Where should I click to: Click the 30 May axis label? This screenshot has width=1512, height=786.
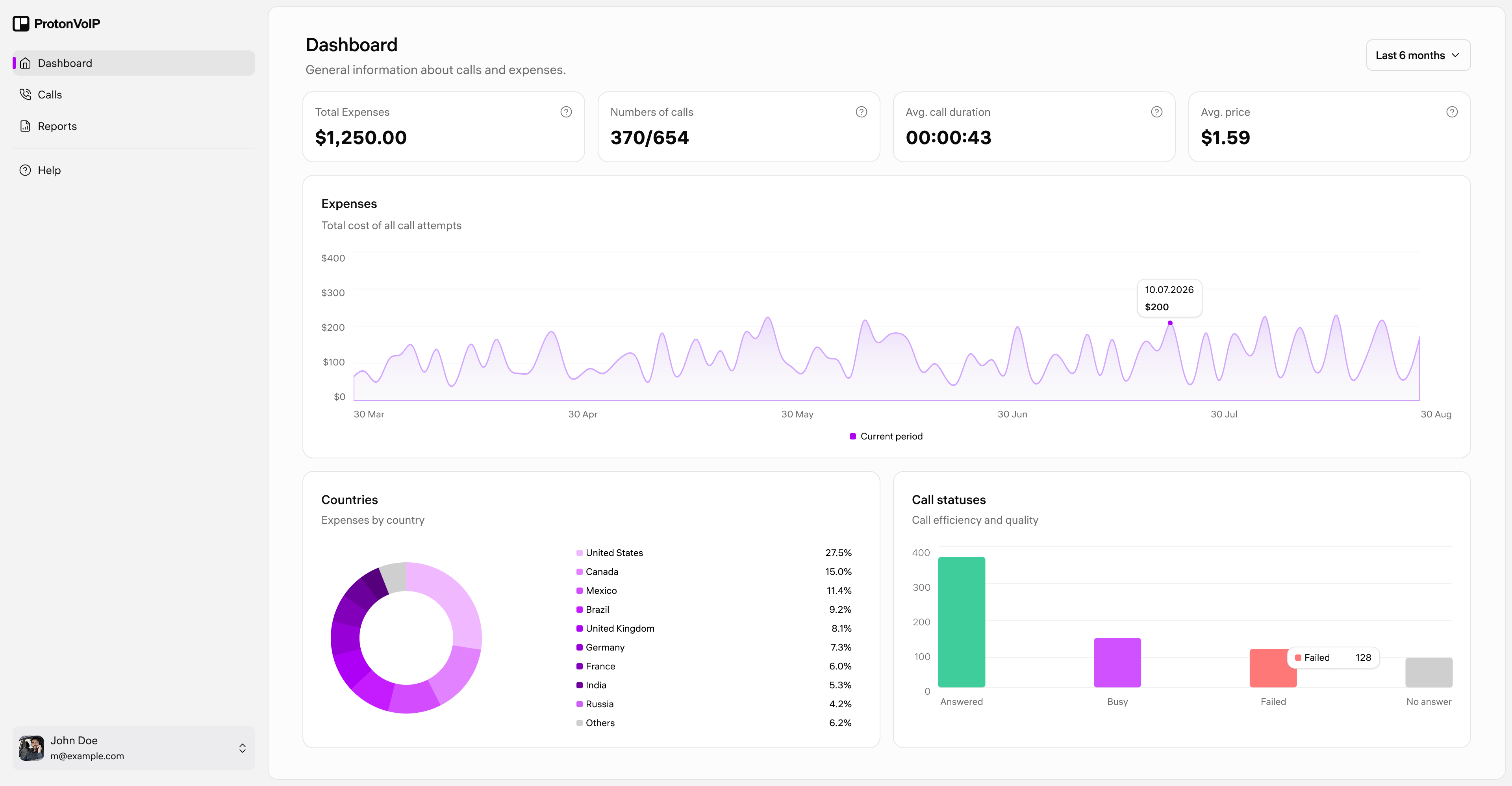click(x=797, y=414)
